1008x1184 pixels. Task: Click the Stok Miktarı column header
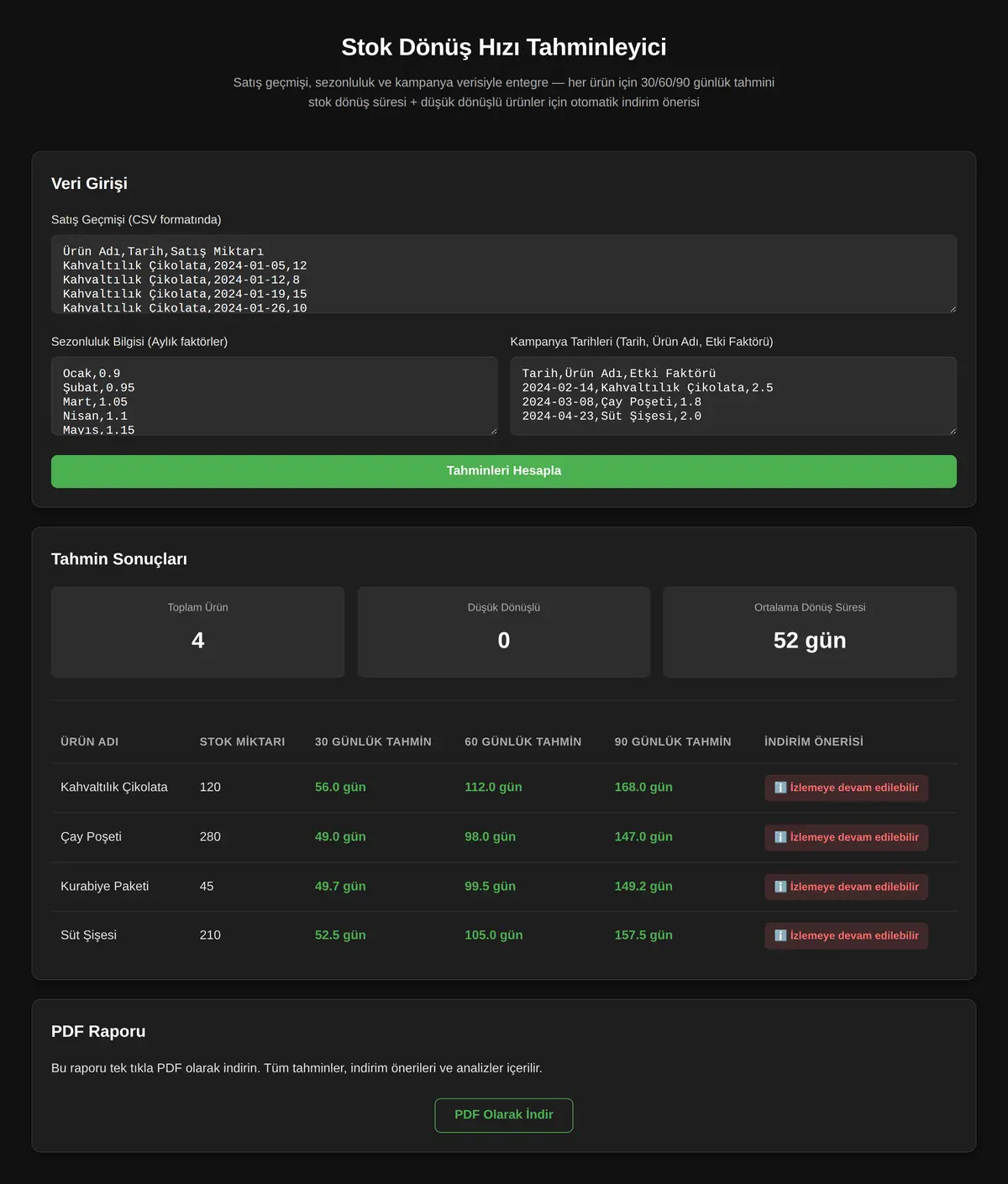pos(242,741)
